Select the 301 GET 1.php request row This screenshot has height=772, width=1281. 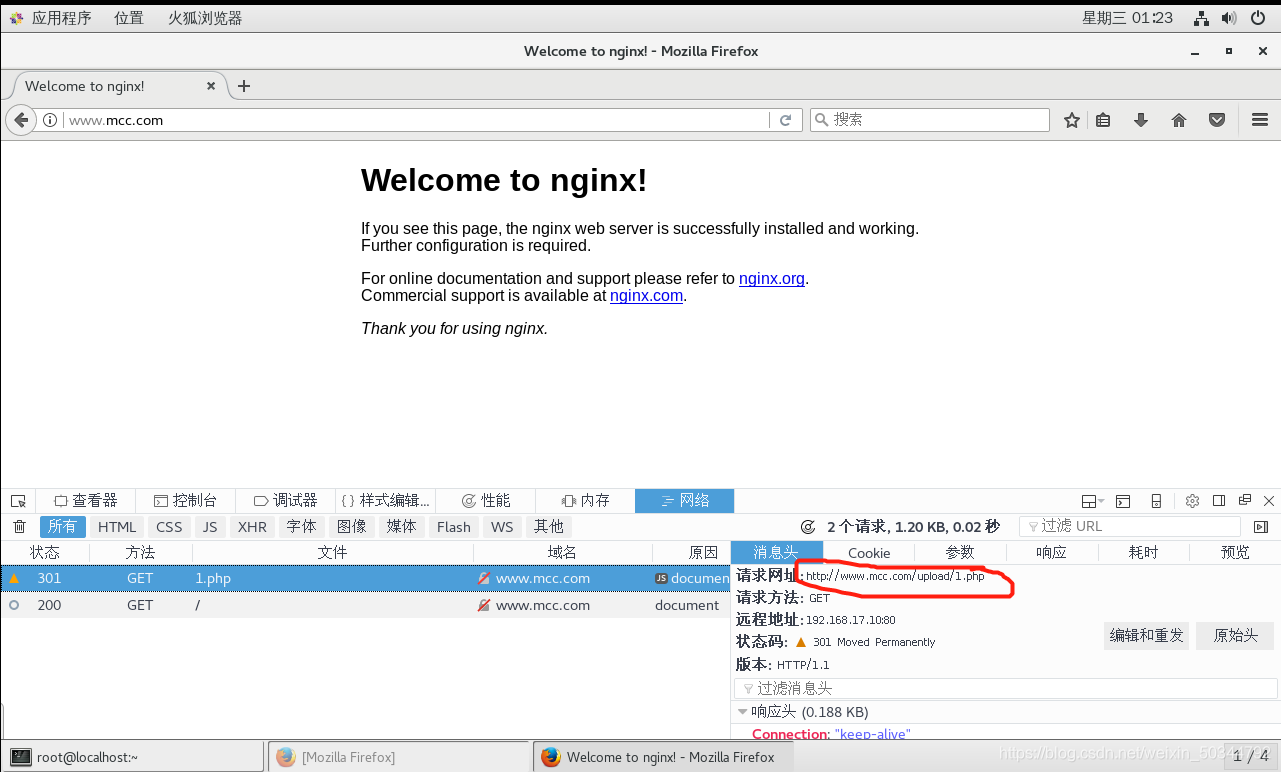coord(365,578)
